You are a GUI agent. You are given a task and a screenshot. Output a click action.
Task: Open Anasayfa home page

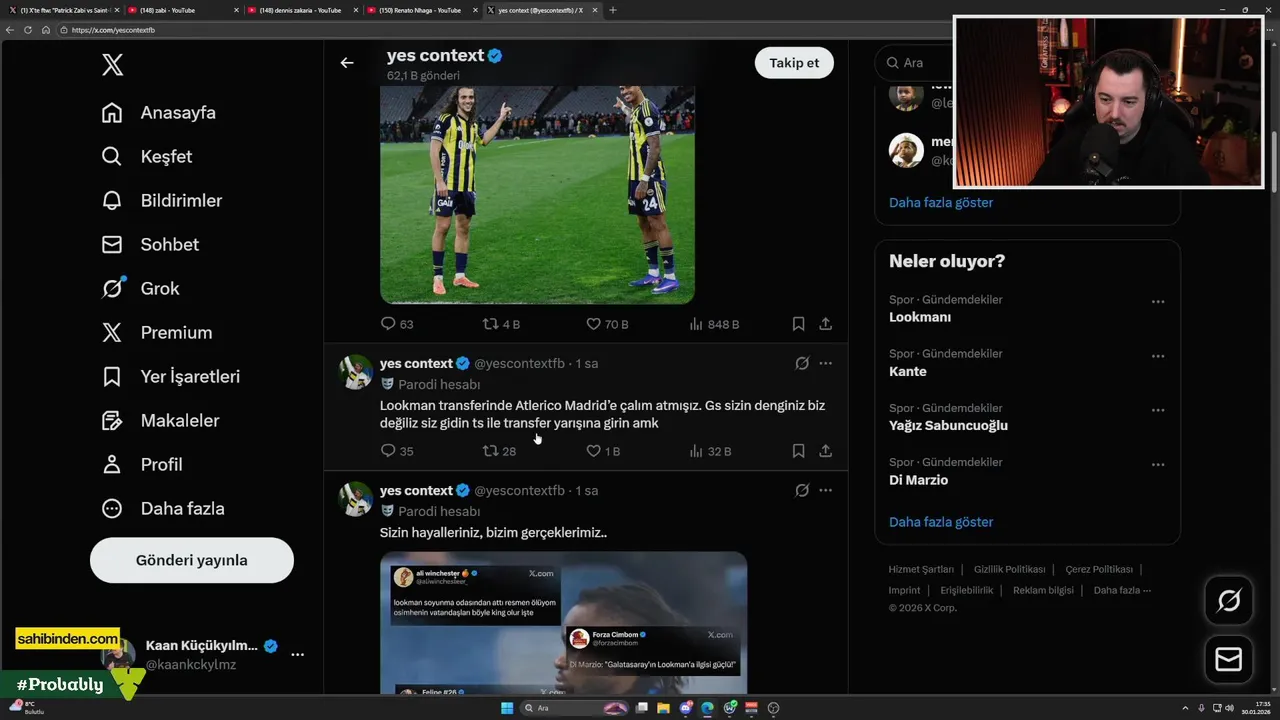pyautogui.click(x=159, y=113)
